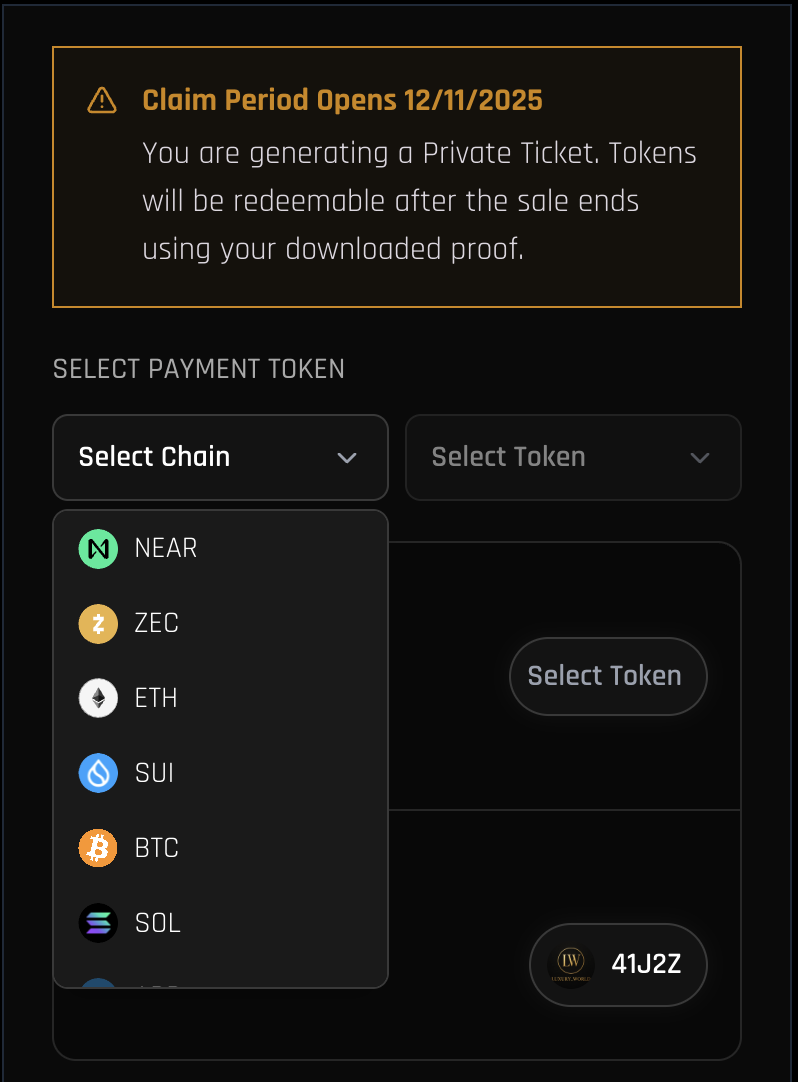This screenshot has width=798, height=1082.
Task: Click the Select Chain chevron arrow
Action: pos(347,458)
